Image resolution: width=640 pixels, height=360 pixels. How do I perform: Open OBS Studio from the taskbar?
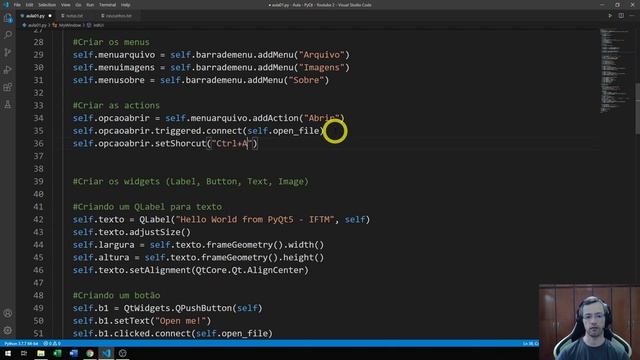[x=122, y=353]
